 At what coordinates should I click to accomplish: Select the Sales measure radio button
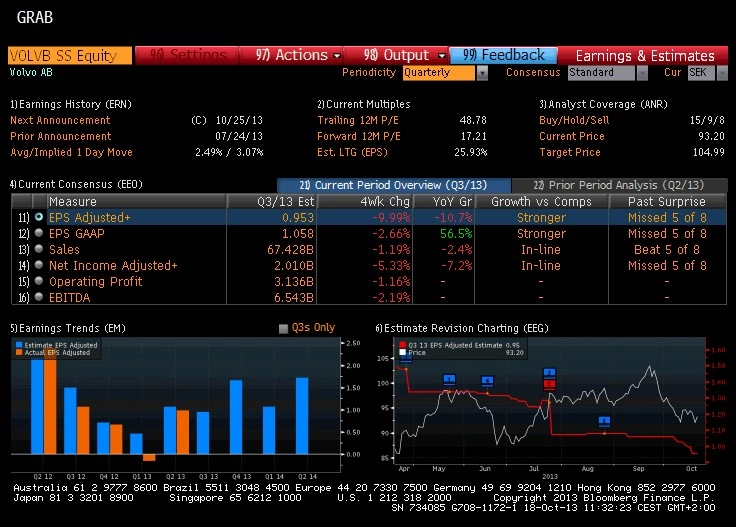click(39, 249)
